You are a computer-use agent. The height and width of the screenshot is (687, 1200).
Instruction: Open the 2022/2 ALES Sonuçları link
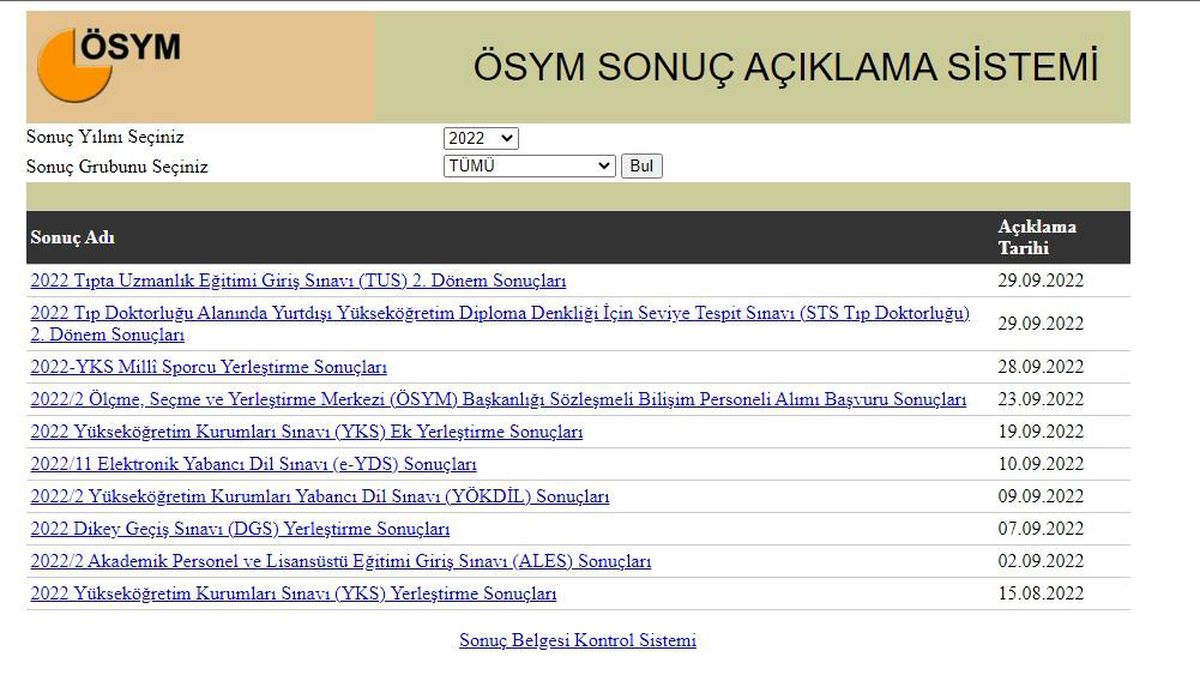(340, 561)
